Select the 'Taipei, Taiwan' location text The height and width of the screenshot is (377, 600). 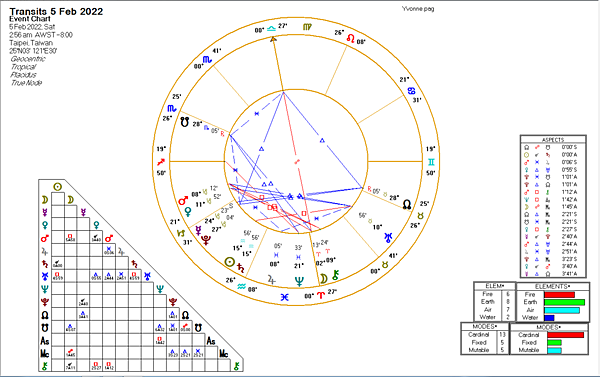point(31,43)
